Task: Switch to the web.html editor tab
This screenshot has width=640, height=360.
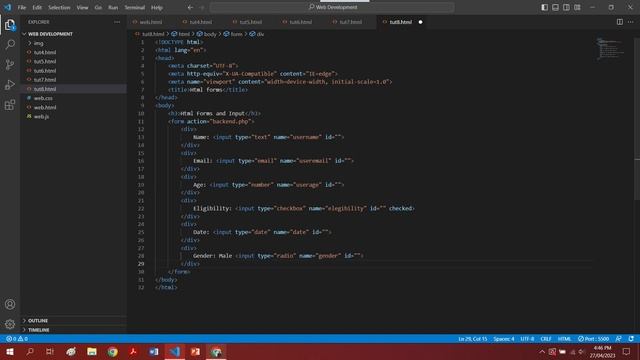Action: click(151, 22)
